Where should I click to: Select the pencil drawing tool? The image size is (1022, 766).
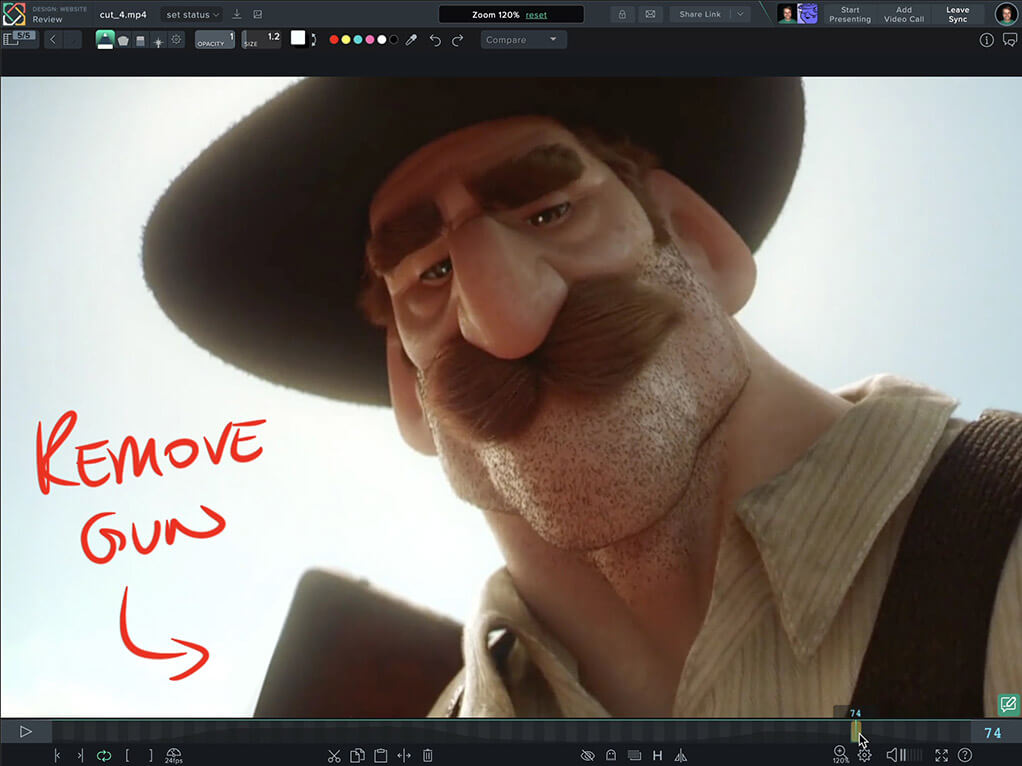point(105,40)
